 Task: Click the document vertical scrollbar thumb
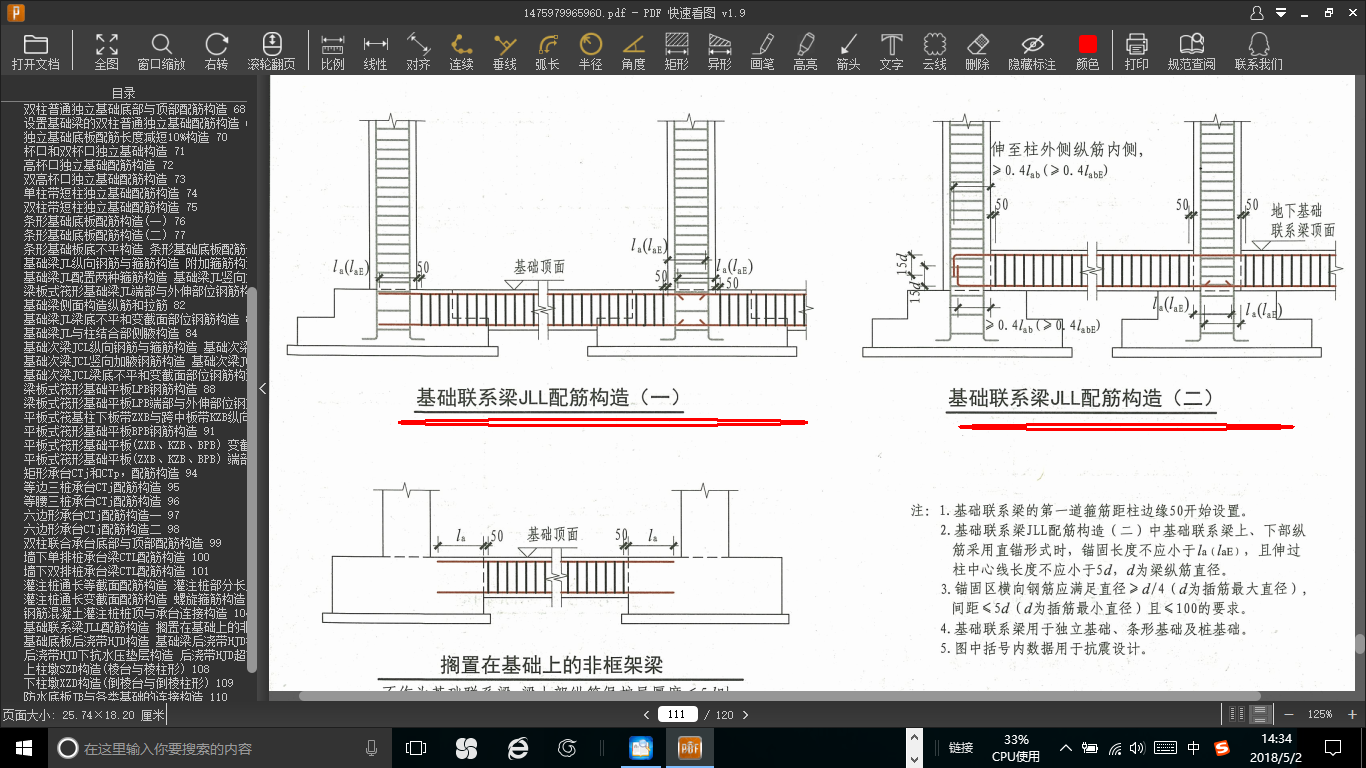point(1359,646)
